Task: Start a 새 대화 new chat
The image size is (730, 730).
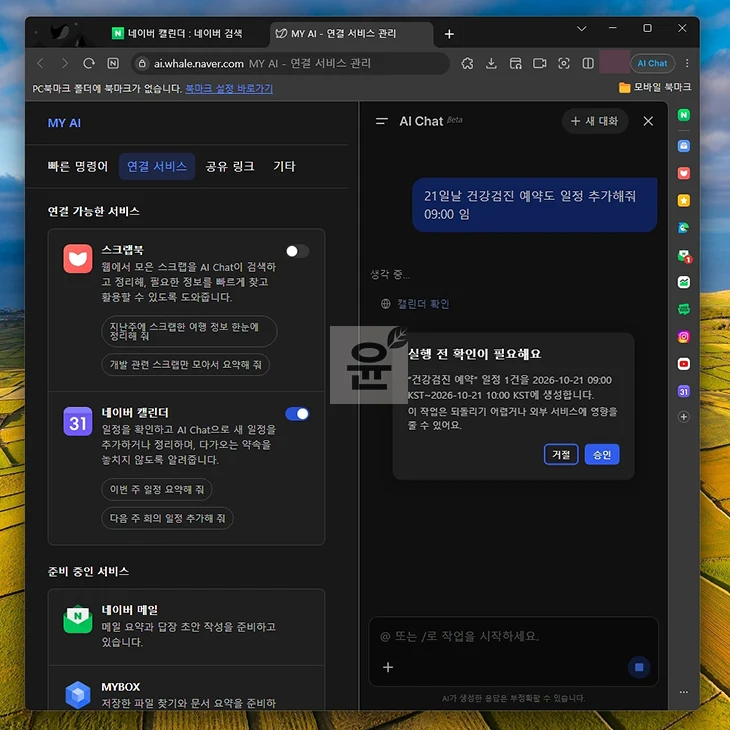Action: point(595,121)
